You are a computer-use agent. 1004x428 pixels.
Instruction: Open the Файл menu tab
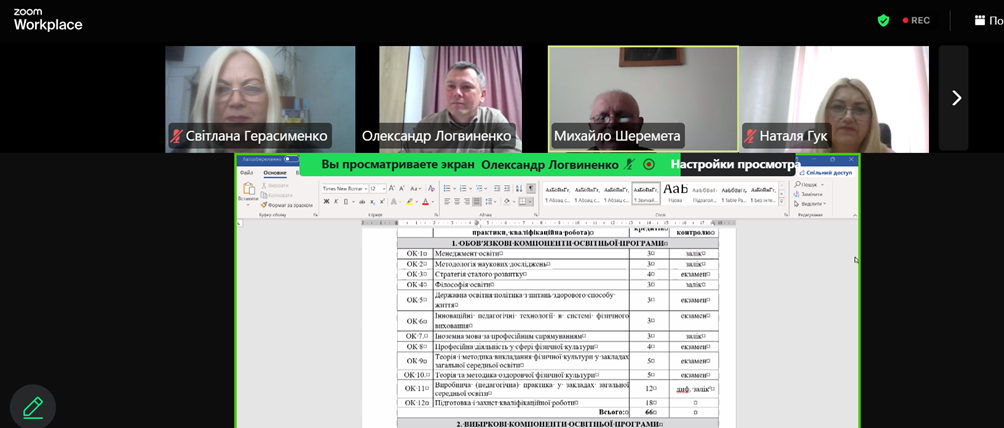click(x=246, y=172)
